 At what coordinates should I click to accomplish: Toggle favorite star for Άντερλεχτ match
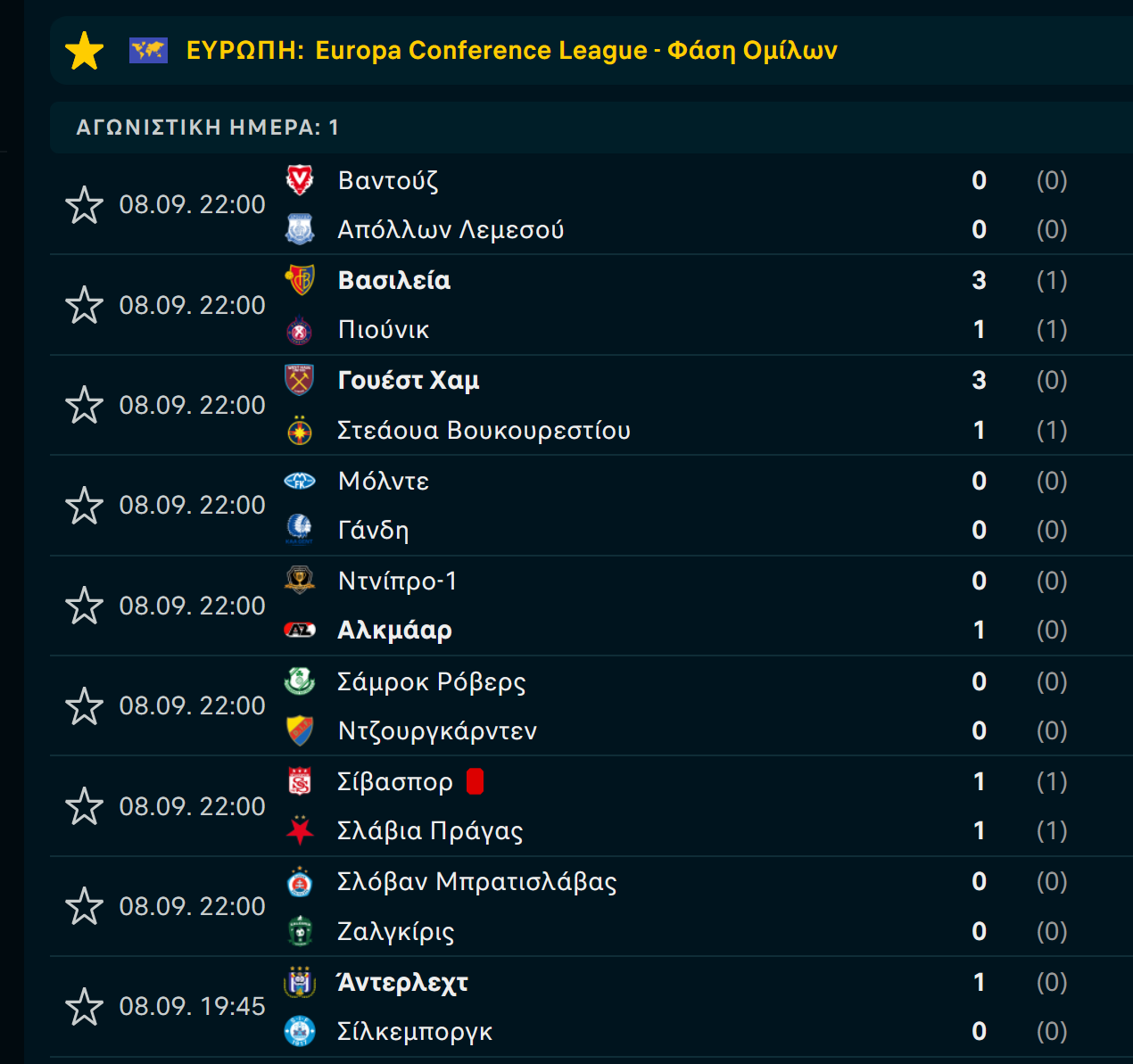(x=85, y=1007)
